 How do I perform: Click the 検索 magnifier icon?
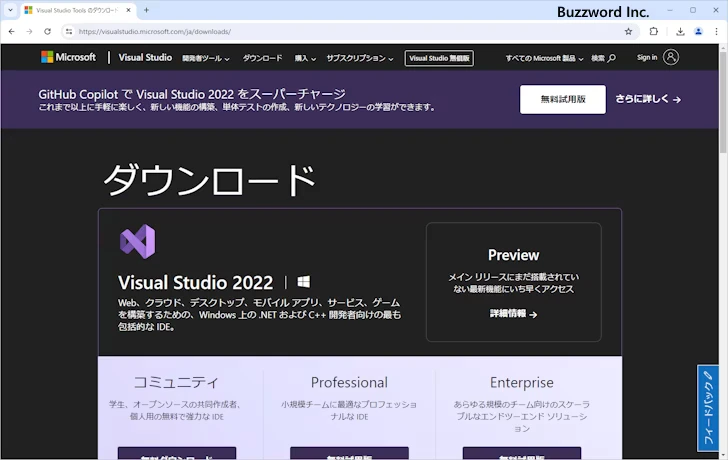[612, 58]
